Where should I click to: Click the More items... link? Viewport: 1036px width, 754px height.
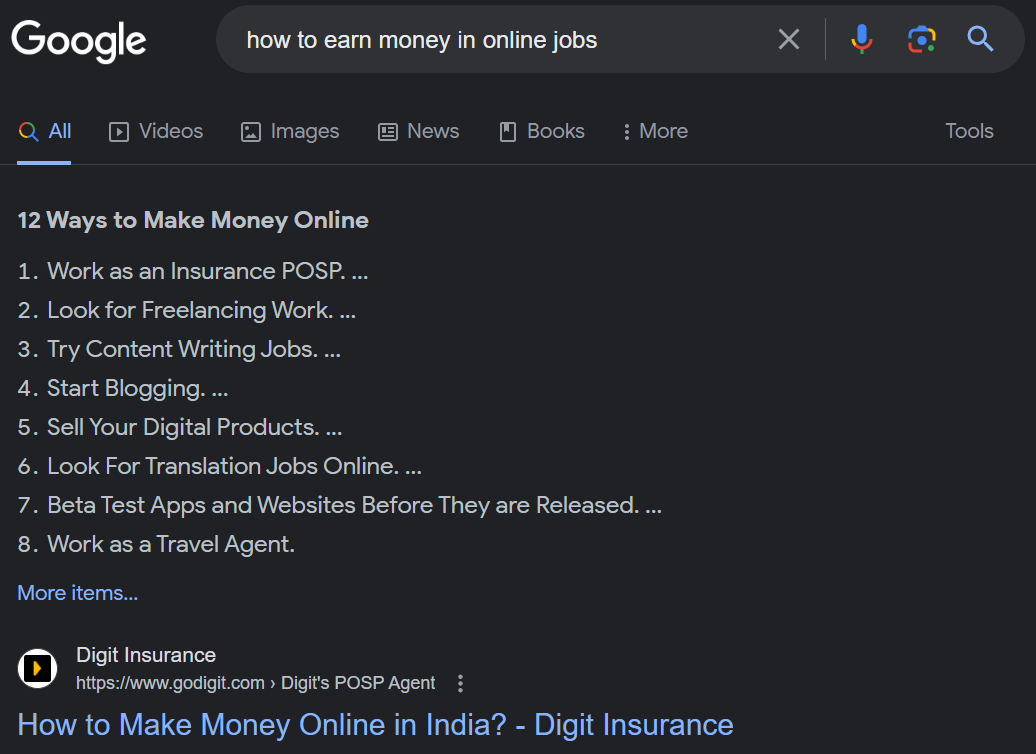pos(78,593)
